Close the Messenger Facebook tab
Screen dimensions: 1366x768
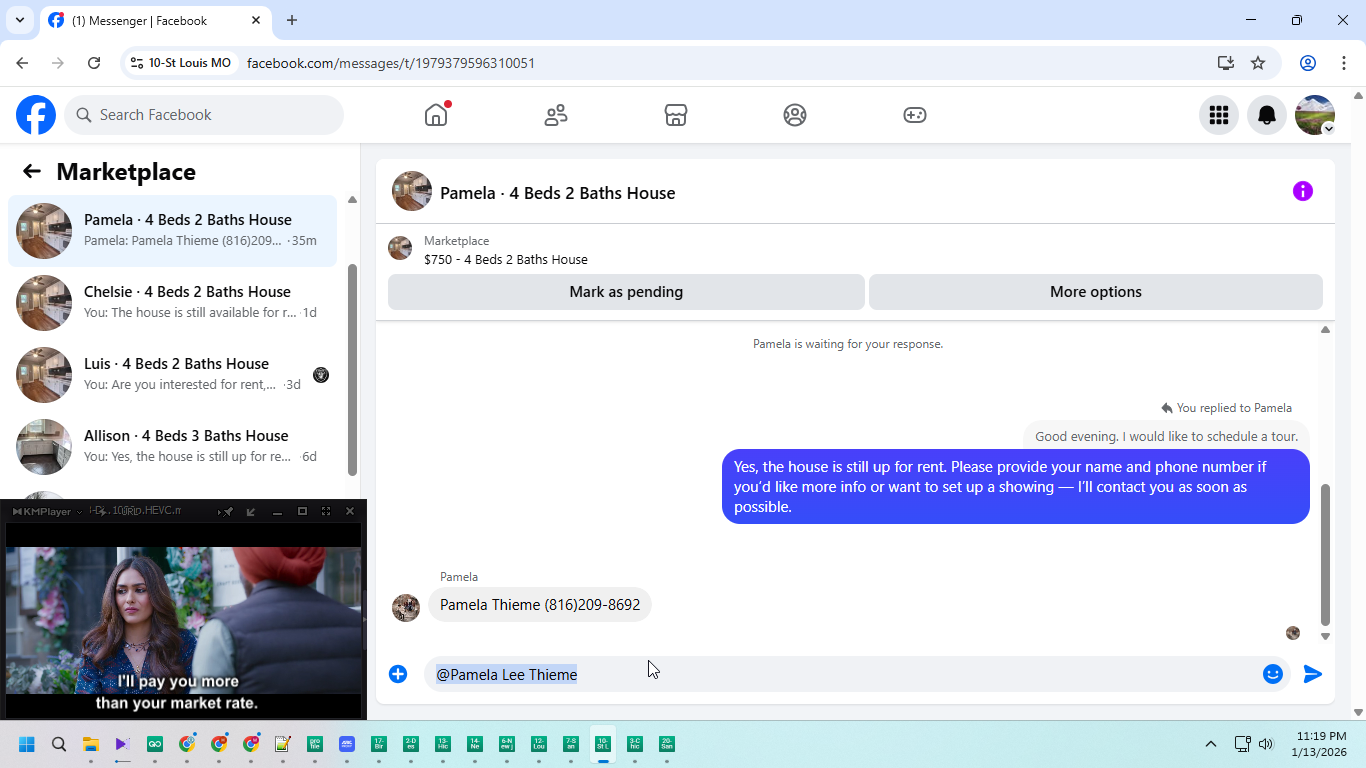pos(256,20)
